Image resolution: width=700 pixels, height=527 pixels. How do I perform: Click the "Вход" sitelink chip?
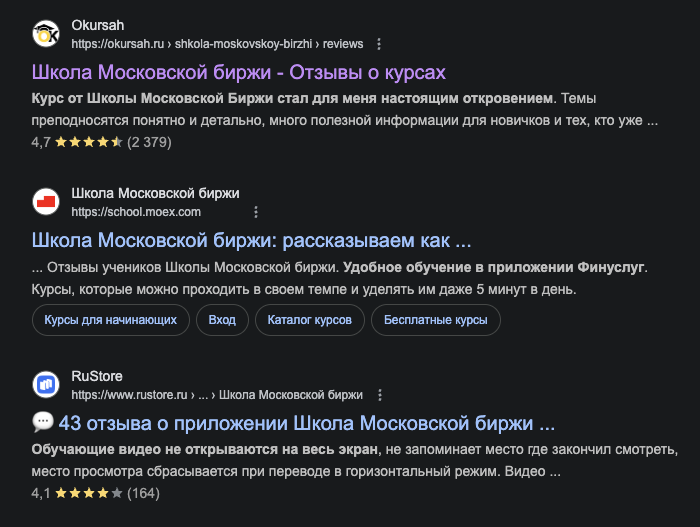(x=222, y=320)
